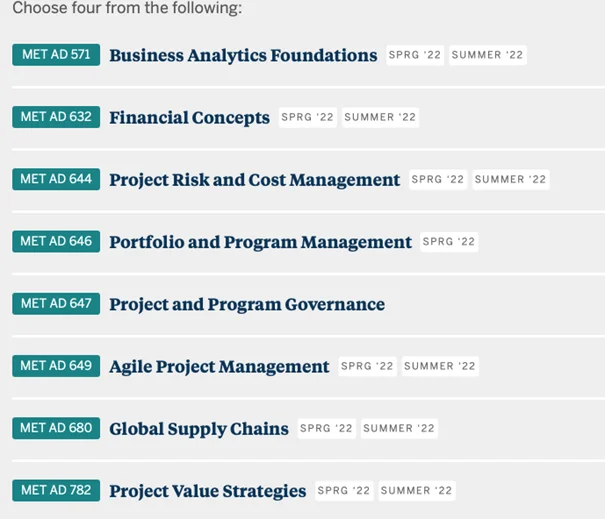Image resolution: width=605 pixels, height=519 pixels.
Task: Click the MET AD 647 badge
Action: tap(56, 303)
